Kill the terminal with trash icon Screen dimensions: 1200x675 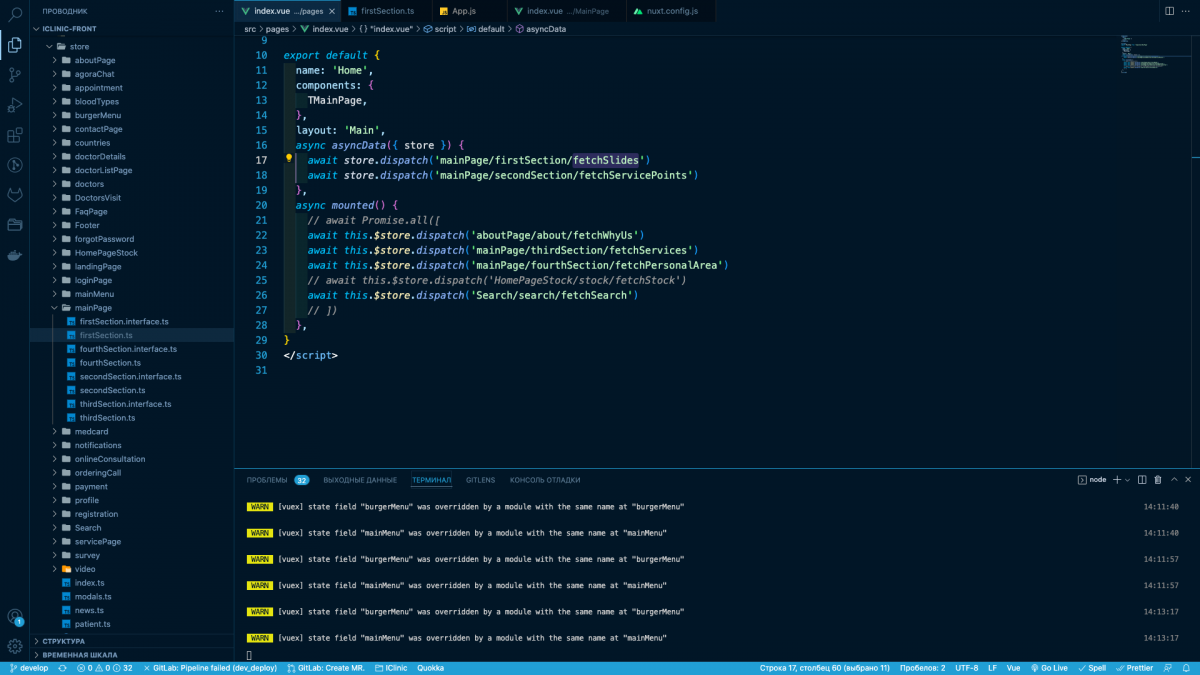1158,480
